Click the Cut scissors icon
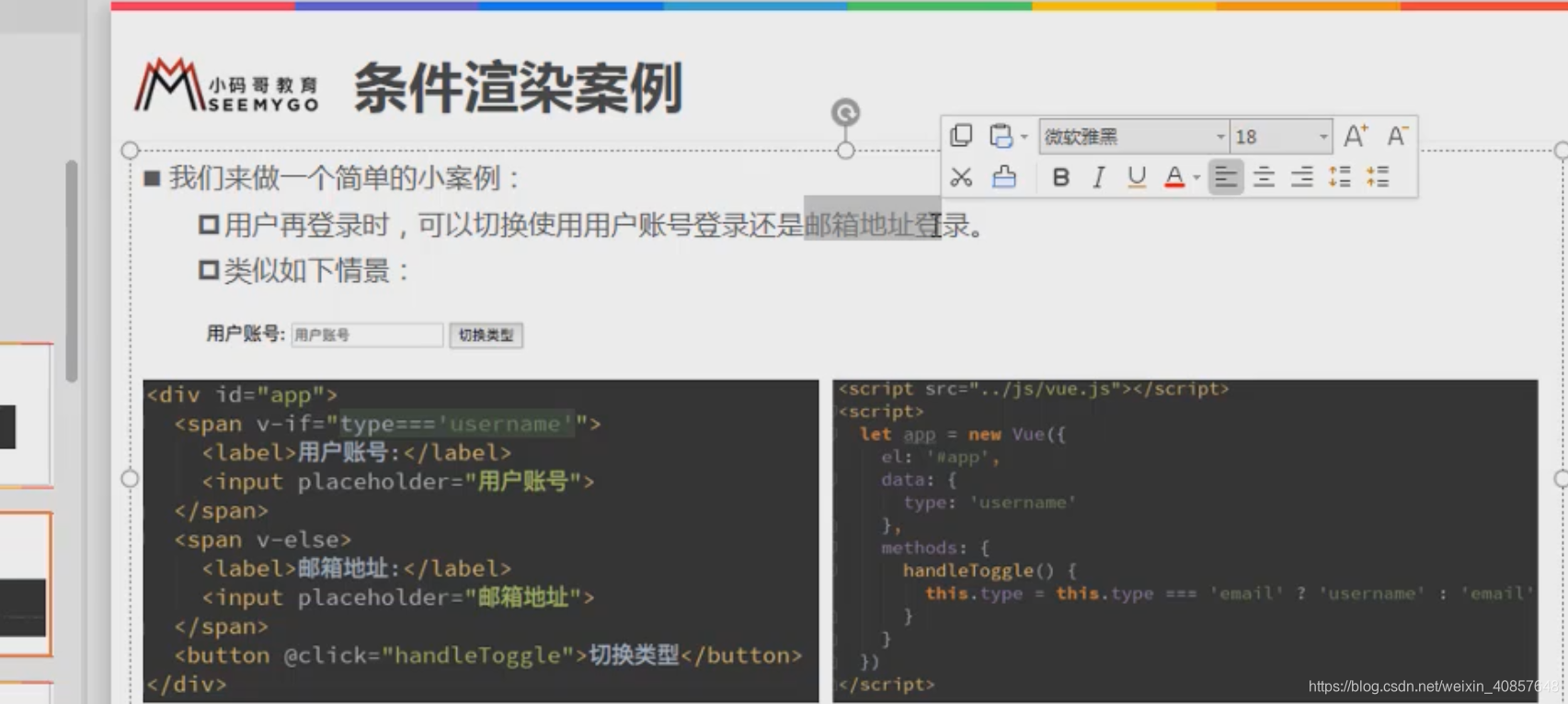This screenshot has width=1568, height=704. click(961, 176)
